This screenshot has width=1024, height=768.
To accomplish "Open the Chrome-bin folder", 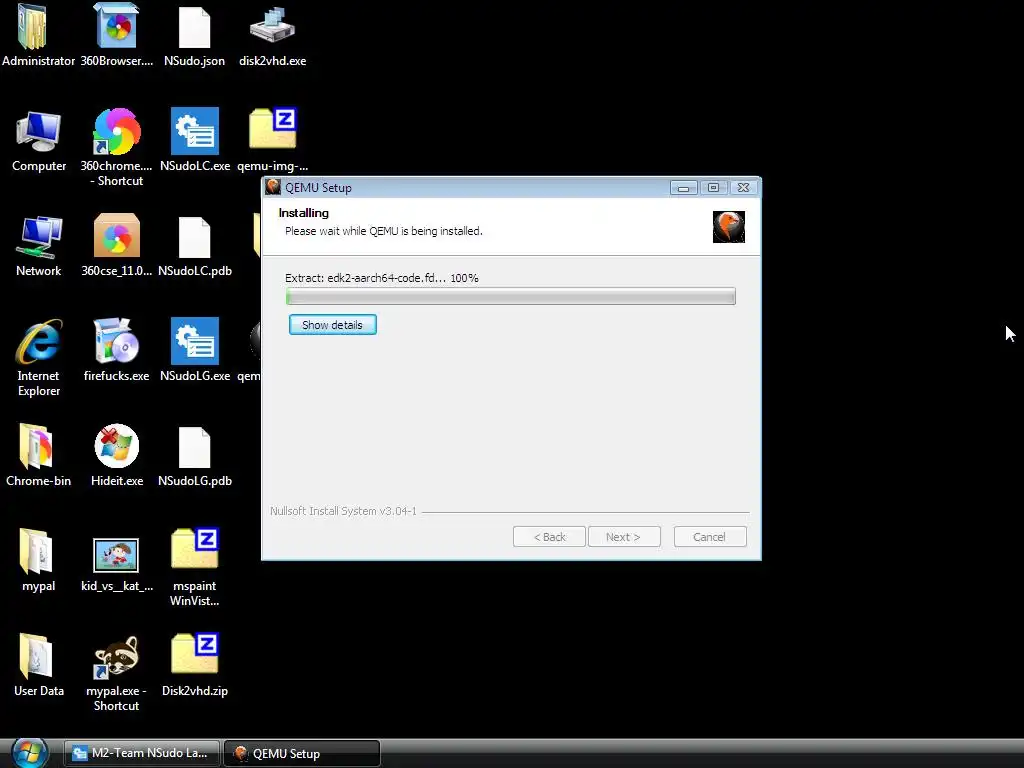I will tap(36, 447).
